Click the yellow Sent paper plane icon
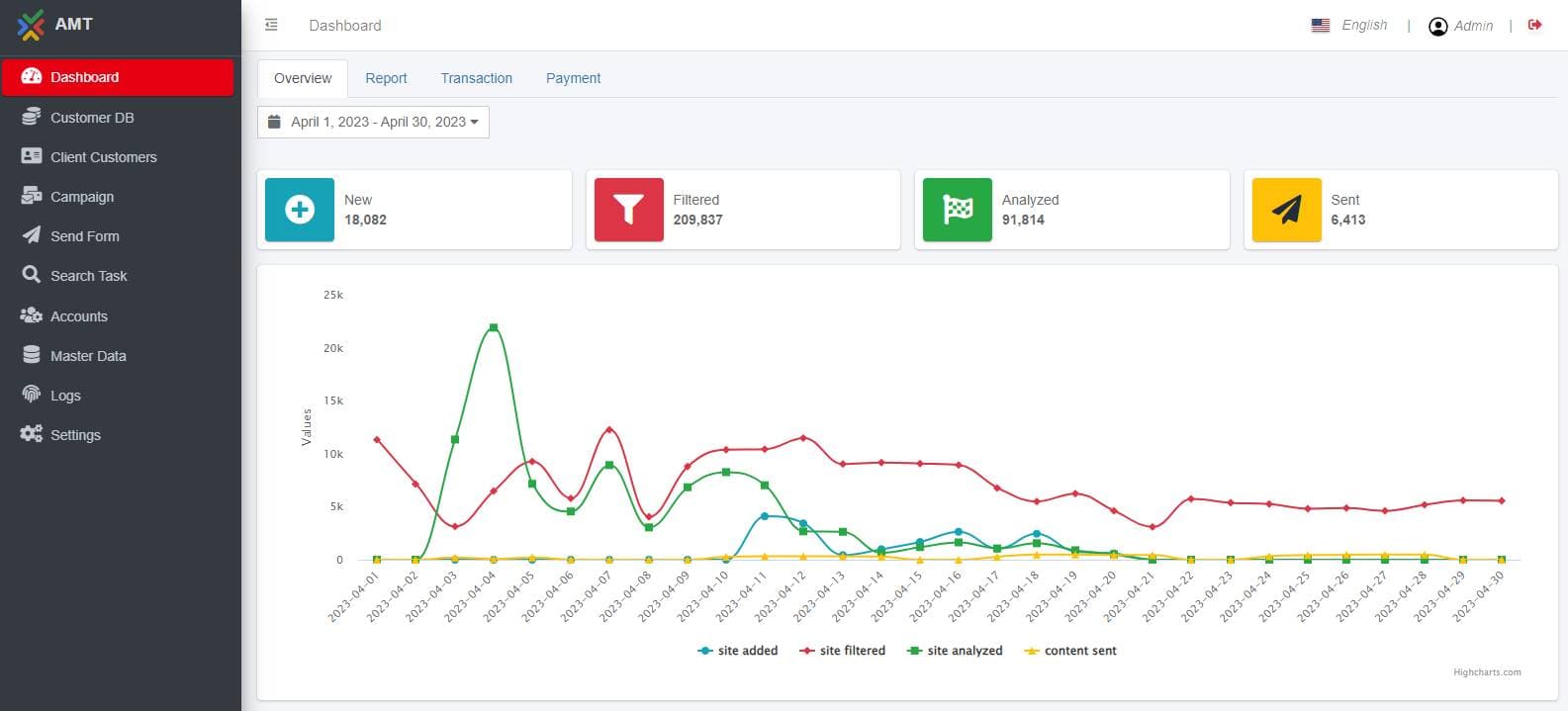 [1287, 210]
